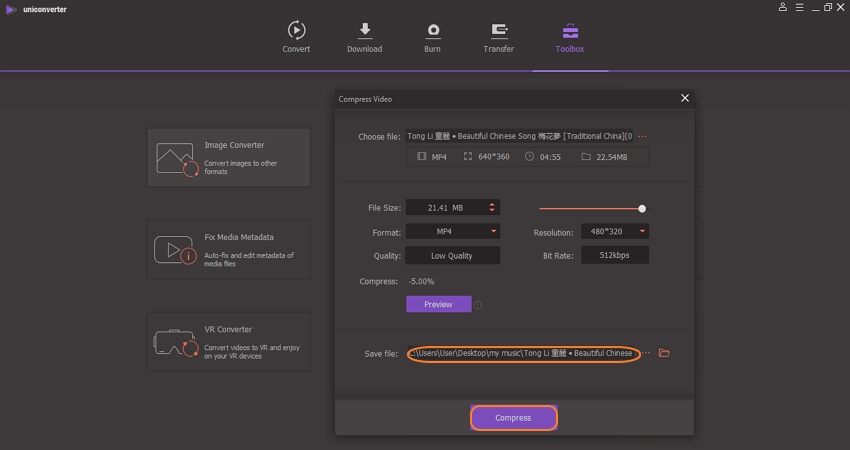Click the File Size stepper arrows
The height and width of the screenshot is (450, 850).
click(492, 208)
